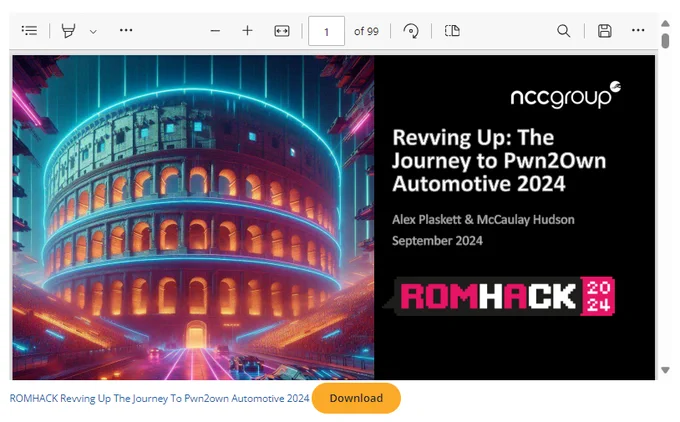The height and width of the screenshot is (422, 680).
Task: Select the highlight drawing tool
Action: pyautogui.click(x=68, y=30)
